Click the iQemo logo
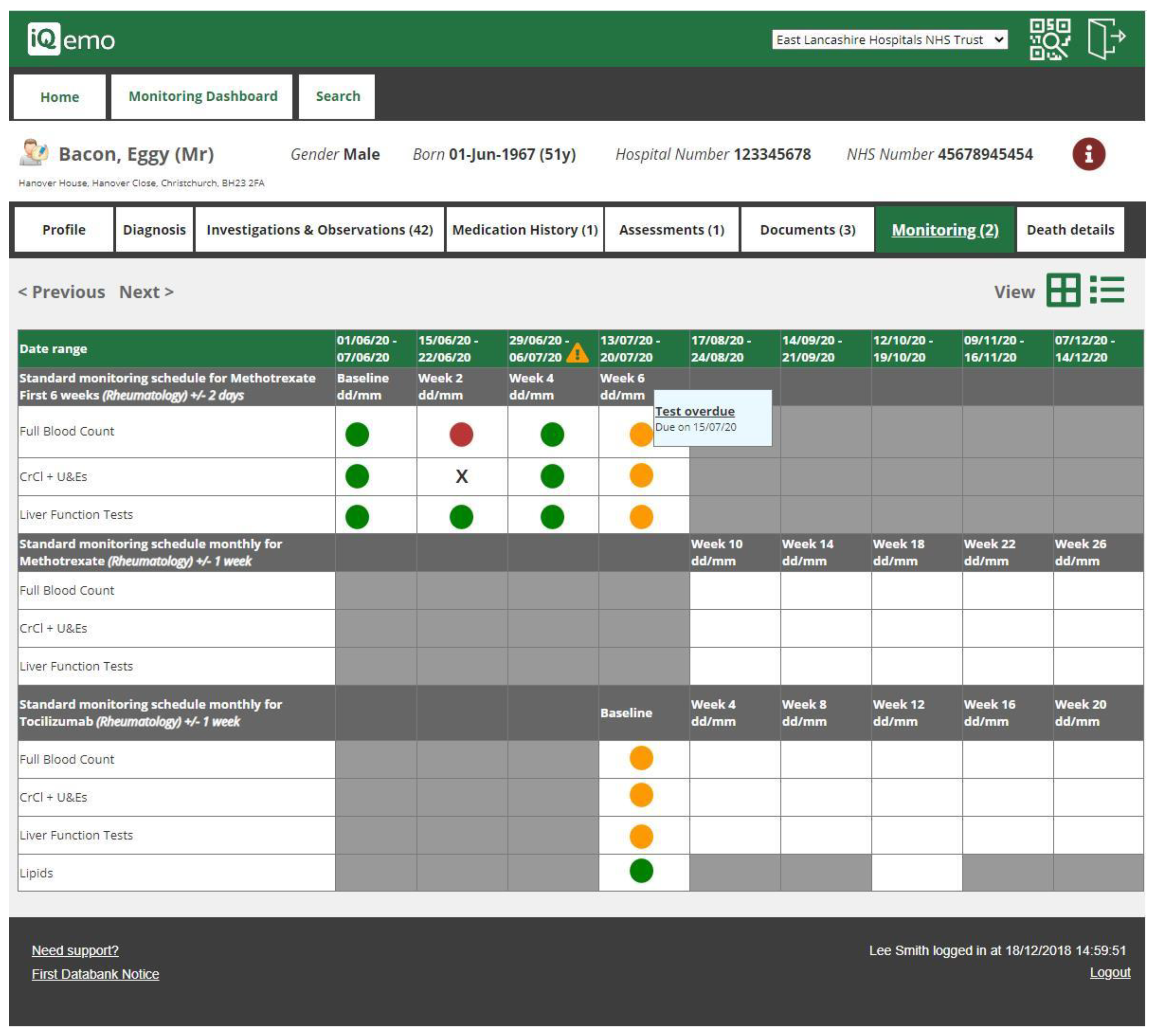The height and width of the screenshot is (1036, 1155). click(71, 39)
